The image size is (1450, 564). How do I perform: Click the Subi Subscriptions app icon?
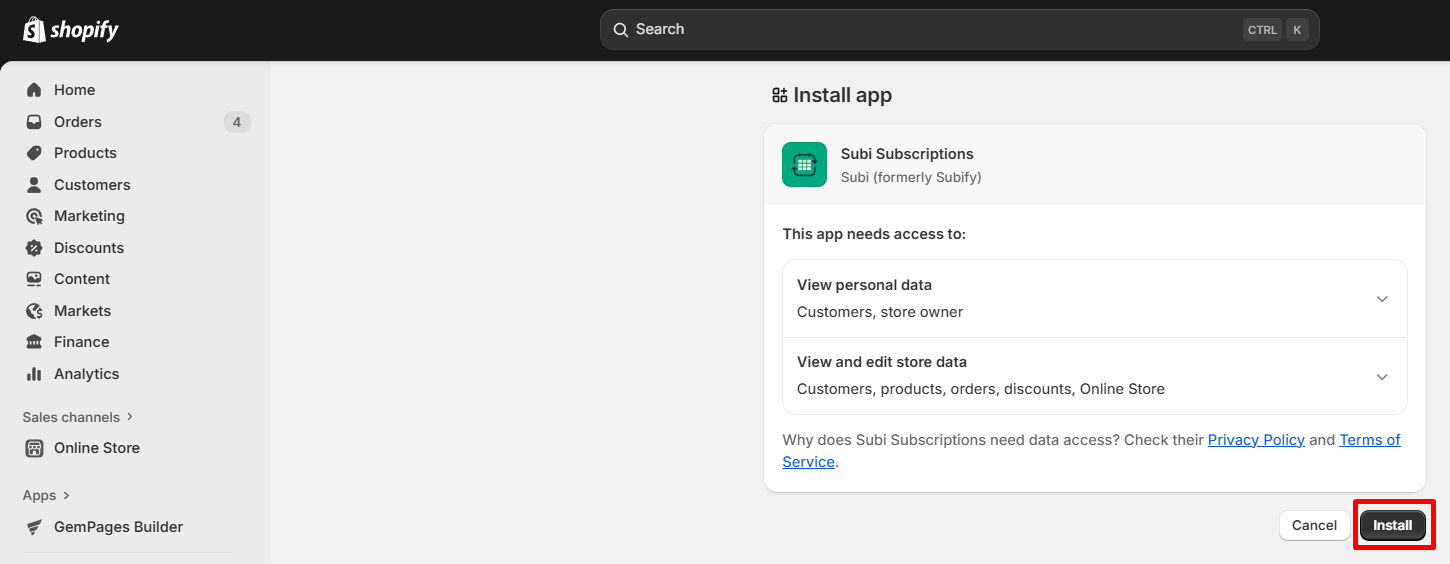[804, 165]
